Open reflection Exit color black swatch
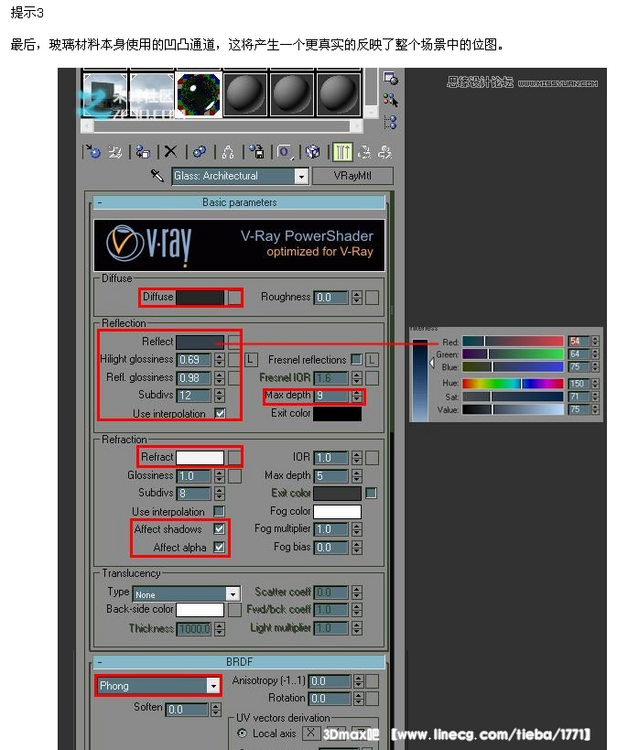 pos(337,414)
